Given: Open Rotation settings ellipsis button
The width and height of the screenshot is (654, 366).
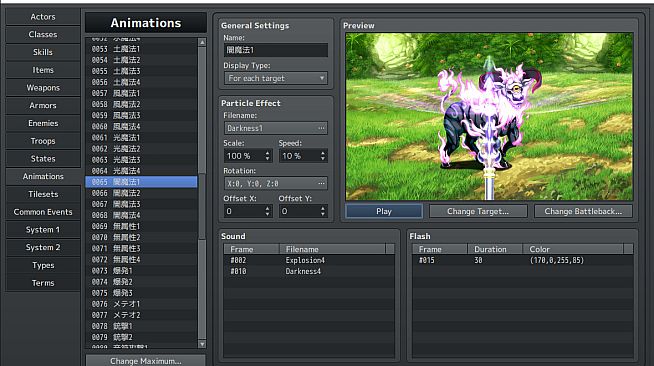Looking at the screenshot, I should click(x=321, y=183).
